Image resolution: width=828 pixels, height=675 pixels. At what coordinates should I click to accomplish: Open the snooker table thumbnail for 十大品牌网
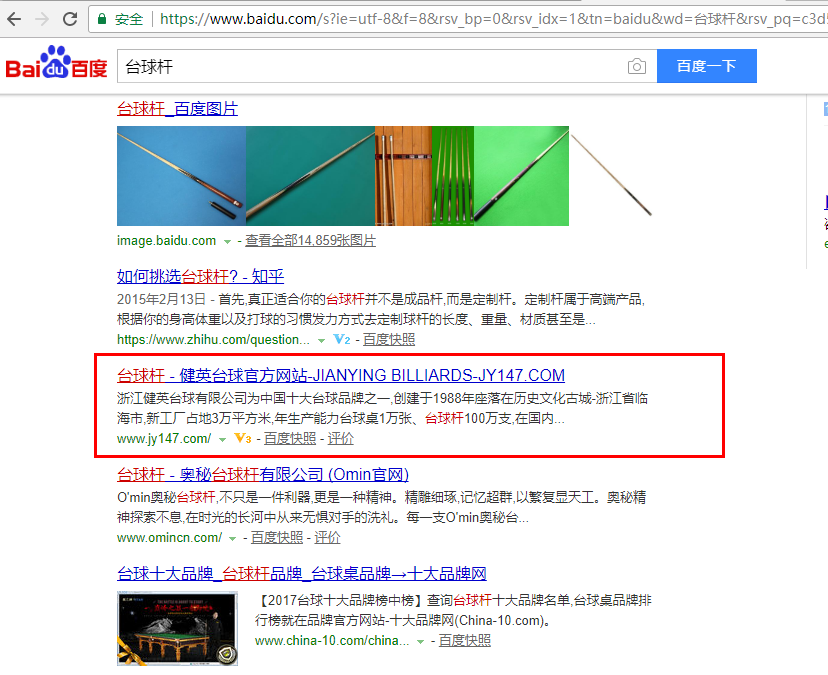click(x=178, y=629)
